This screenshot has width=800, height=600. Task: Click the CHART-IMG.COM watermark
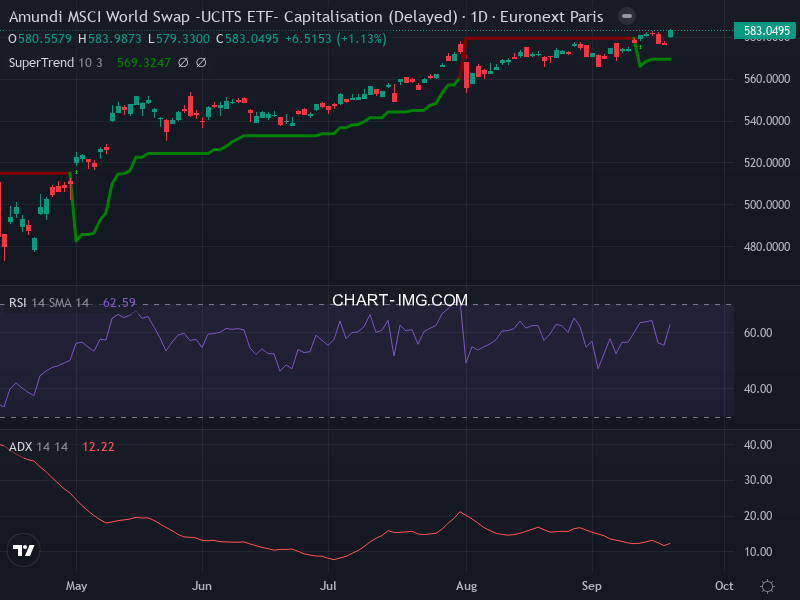[x=400, y=300]
